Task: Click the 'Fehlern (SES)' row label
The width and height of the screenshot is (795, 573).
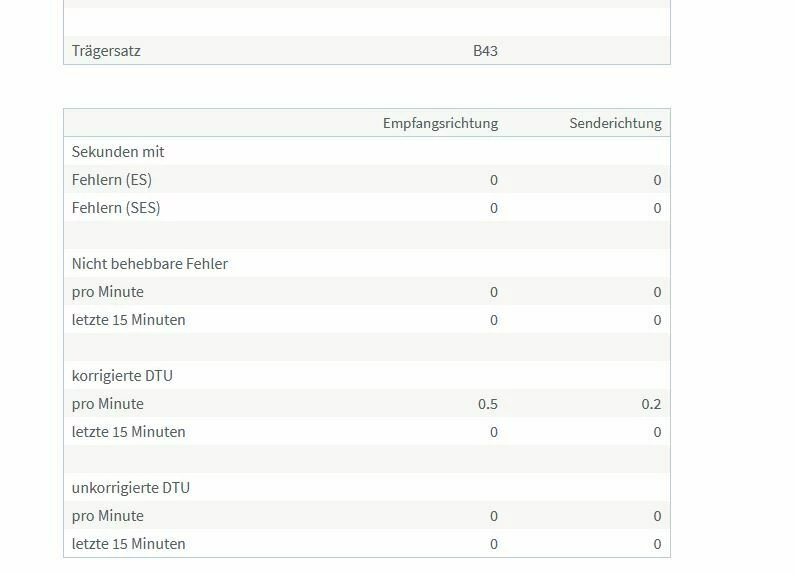Action: point(116,208)
